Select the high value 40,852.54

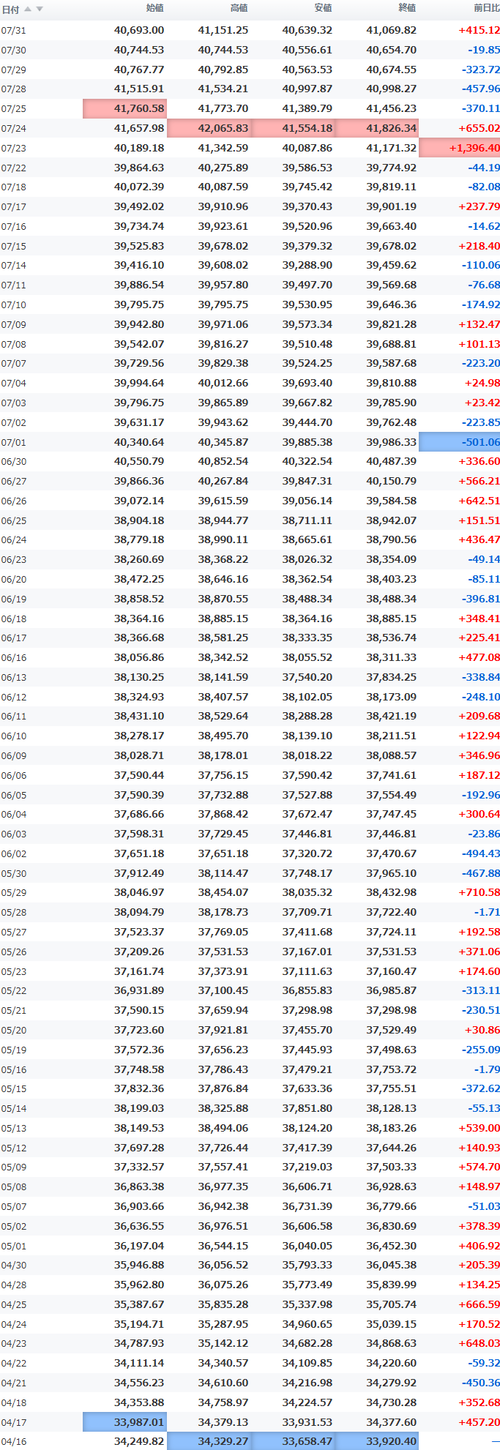click(x=223, y=461)
